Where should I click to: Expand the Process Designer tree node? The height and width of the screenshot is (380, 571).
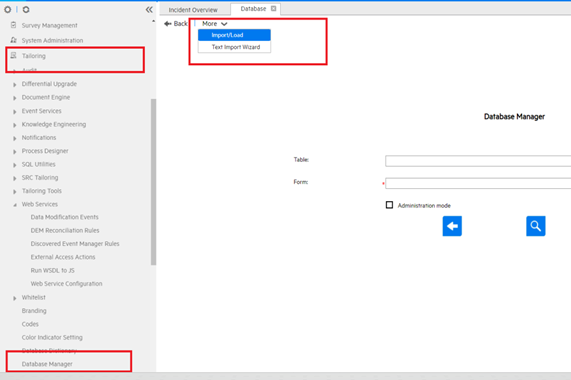pyautogui.click(x=15, y=151)
